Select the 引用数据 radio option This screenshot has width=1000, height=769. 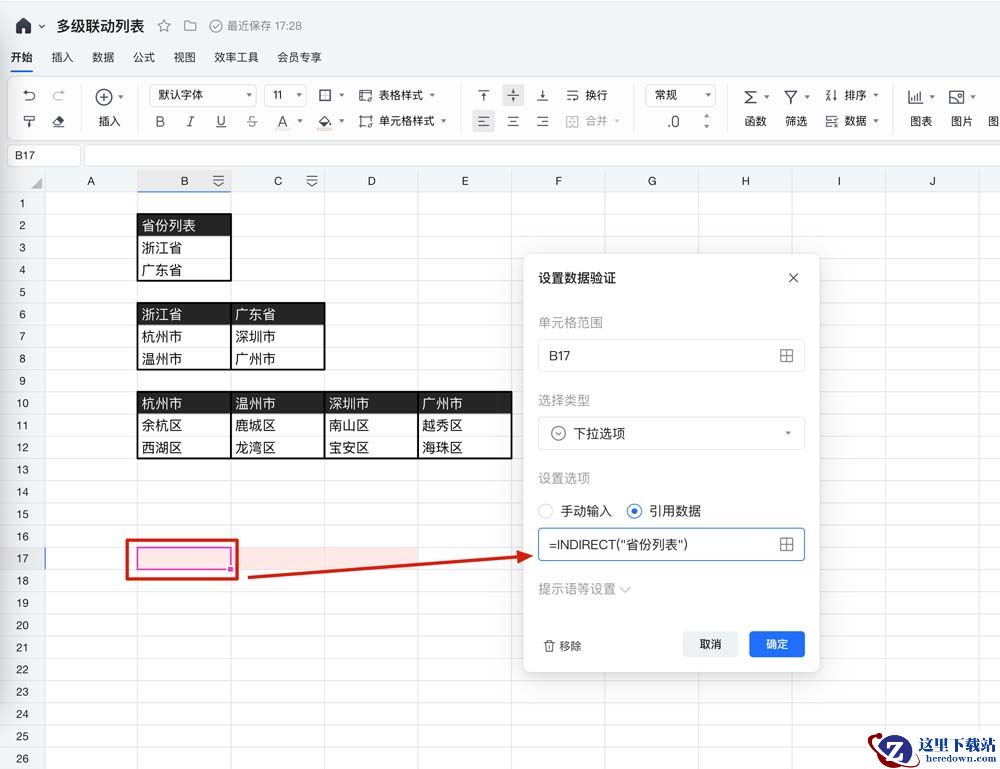pyautogui.click(x=634, y=511)
